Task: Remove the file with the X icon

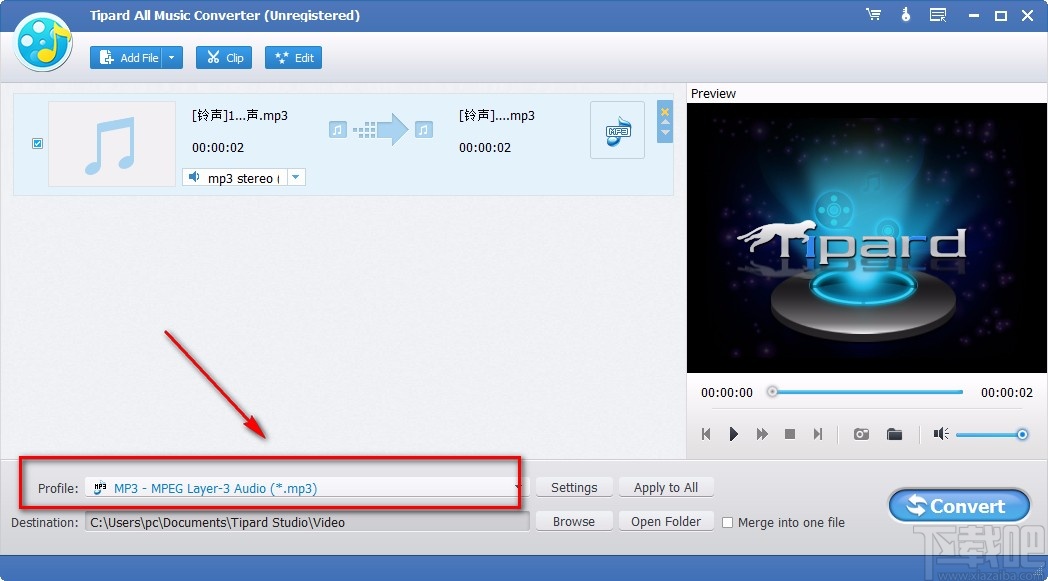Action: click(x=665, y=112)
